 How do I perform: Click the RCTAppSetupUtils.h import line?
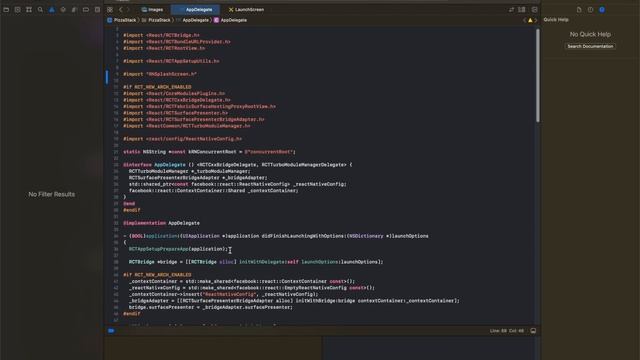(x=171, y=61)
